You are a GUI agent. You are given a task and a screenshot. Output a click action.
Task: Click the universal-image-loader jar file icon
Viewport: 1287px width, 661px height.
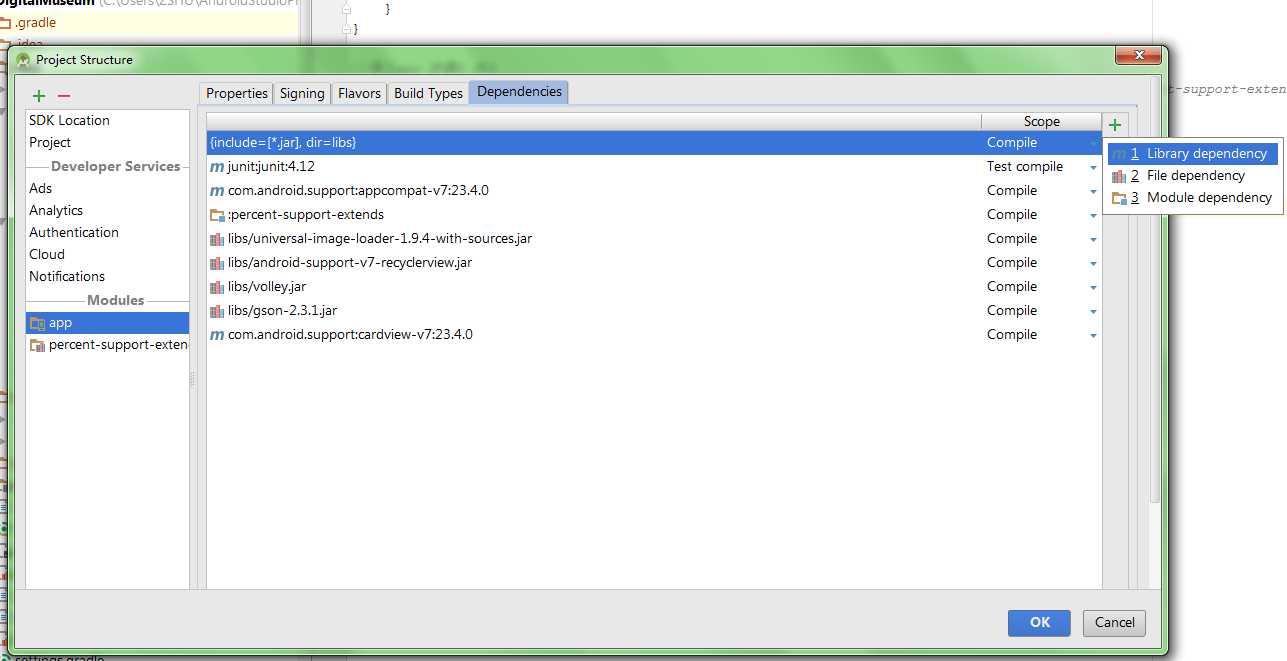click(217, 239)
